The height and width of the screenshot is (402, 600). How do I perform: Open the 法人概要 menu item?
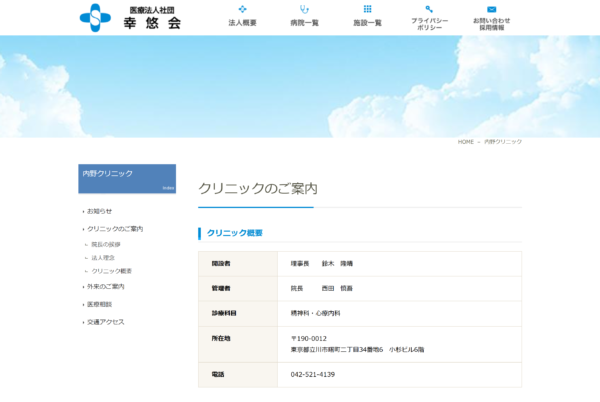pyautogui.click(x=242, y=23)
